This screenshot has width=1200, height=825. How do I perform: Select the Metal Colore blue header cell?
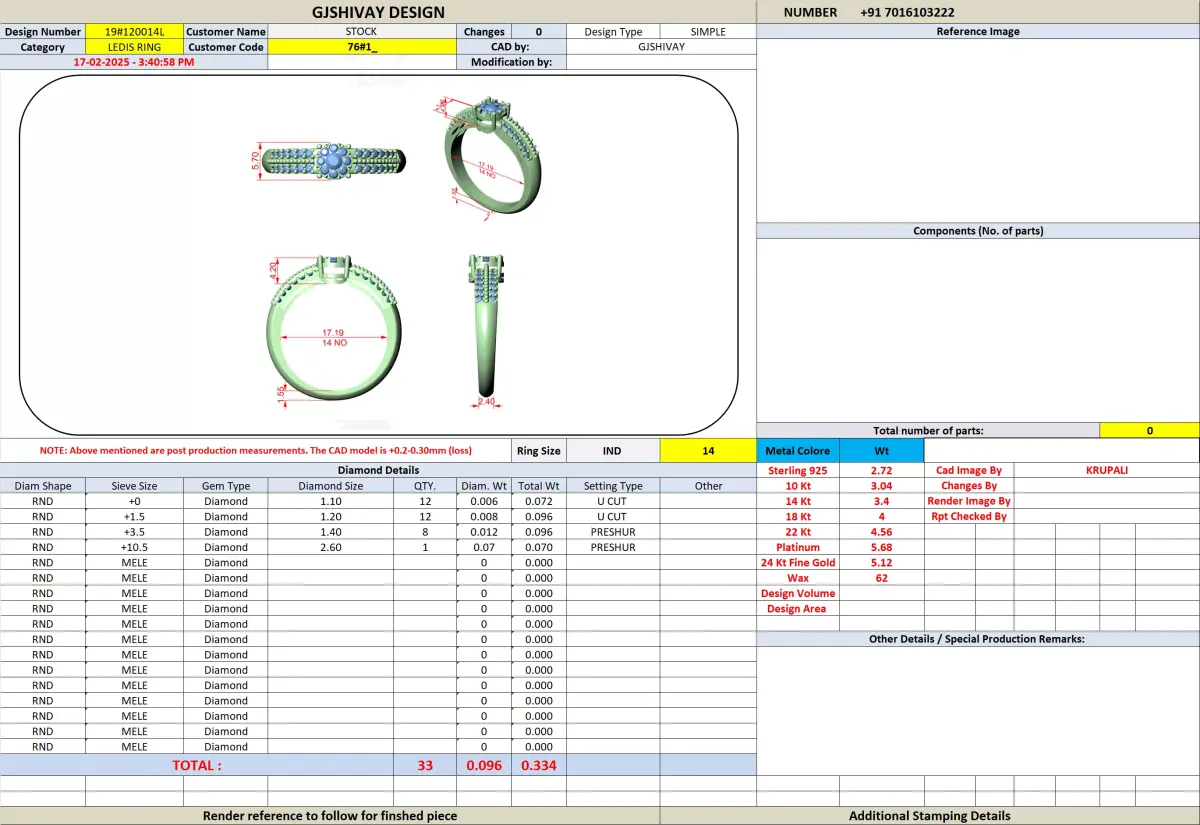[798, 451]
